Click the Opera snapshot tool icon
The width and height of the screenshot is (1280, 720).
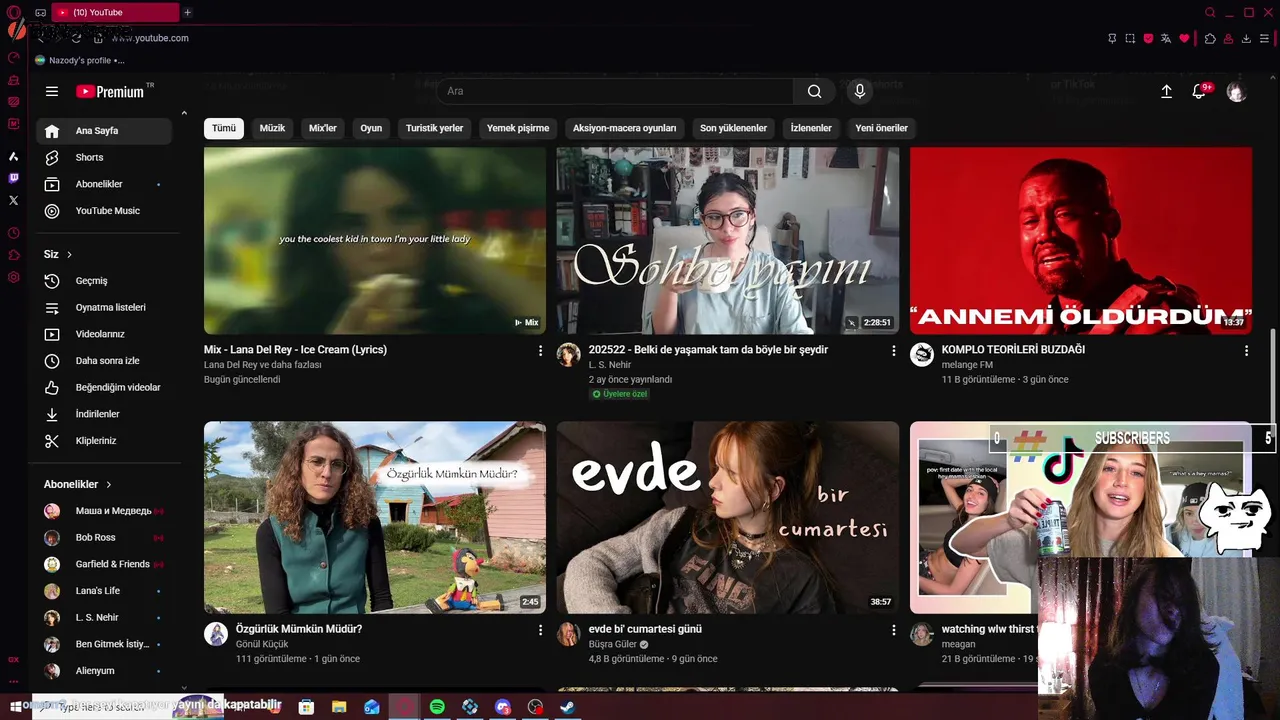(1130, 38)
